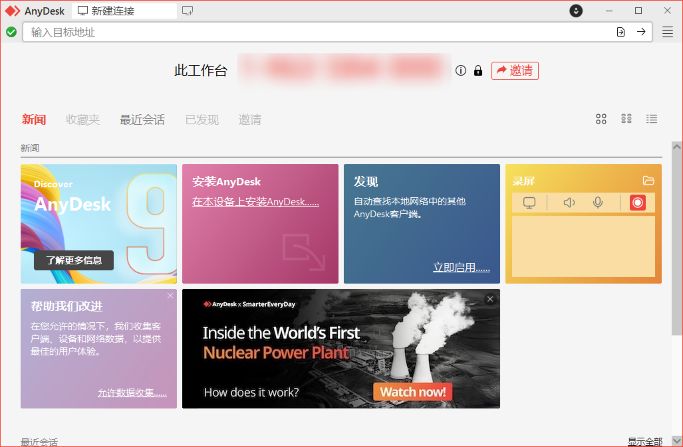
Task: Open recordings folder icon on 录屏 card
Action: coord(648,180)
